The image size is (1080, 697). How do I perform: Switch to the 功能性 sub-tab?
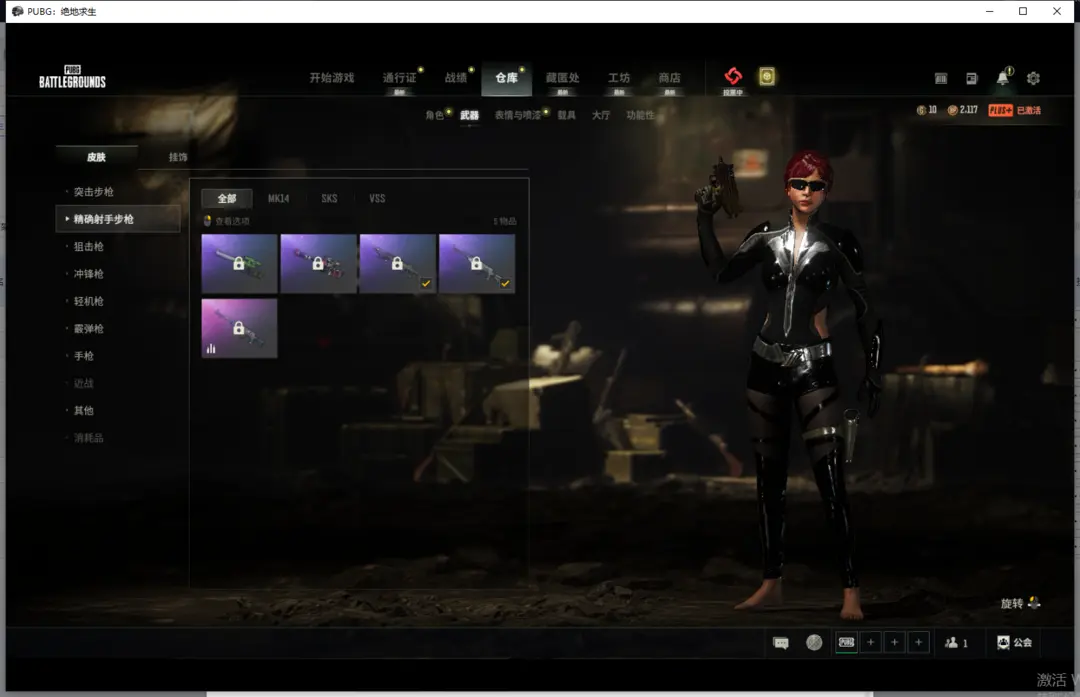(641, 115)
